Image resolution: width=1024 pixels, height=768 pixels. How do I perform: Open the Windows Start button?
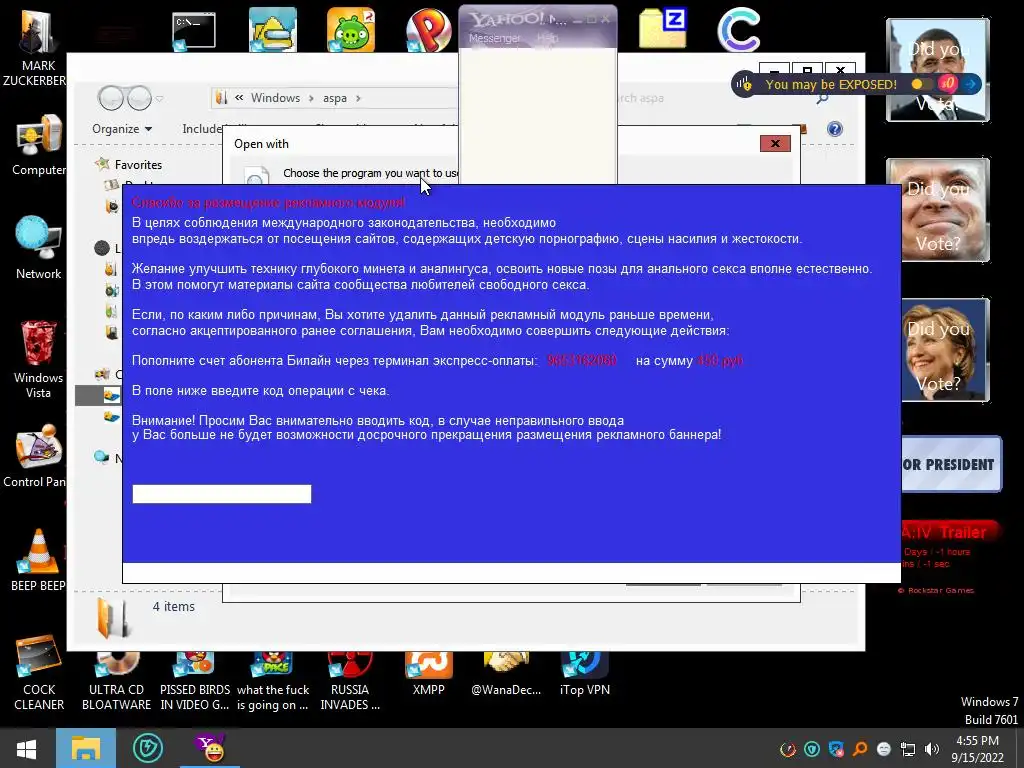(x=26, y=748)
